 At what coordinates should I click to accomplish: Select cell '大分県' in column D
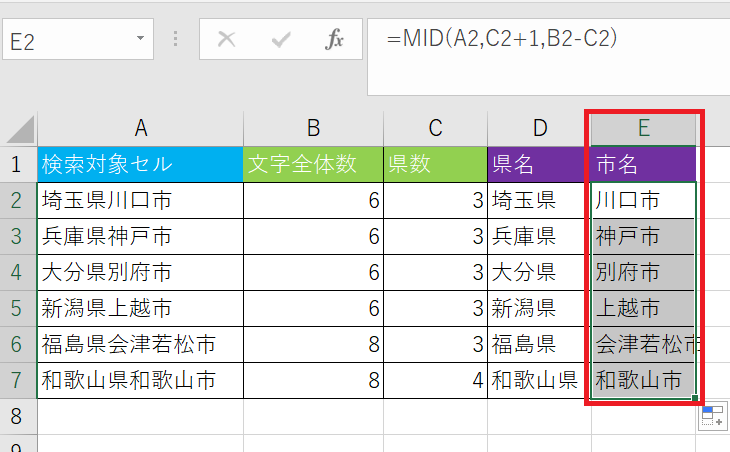pos(539,272)
